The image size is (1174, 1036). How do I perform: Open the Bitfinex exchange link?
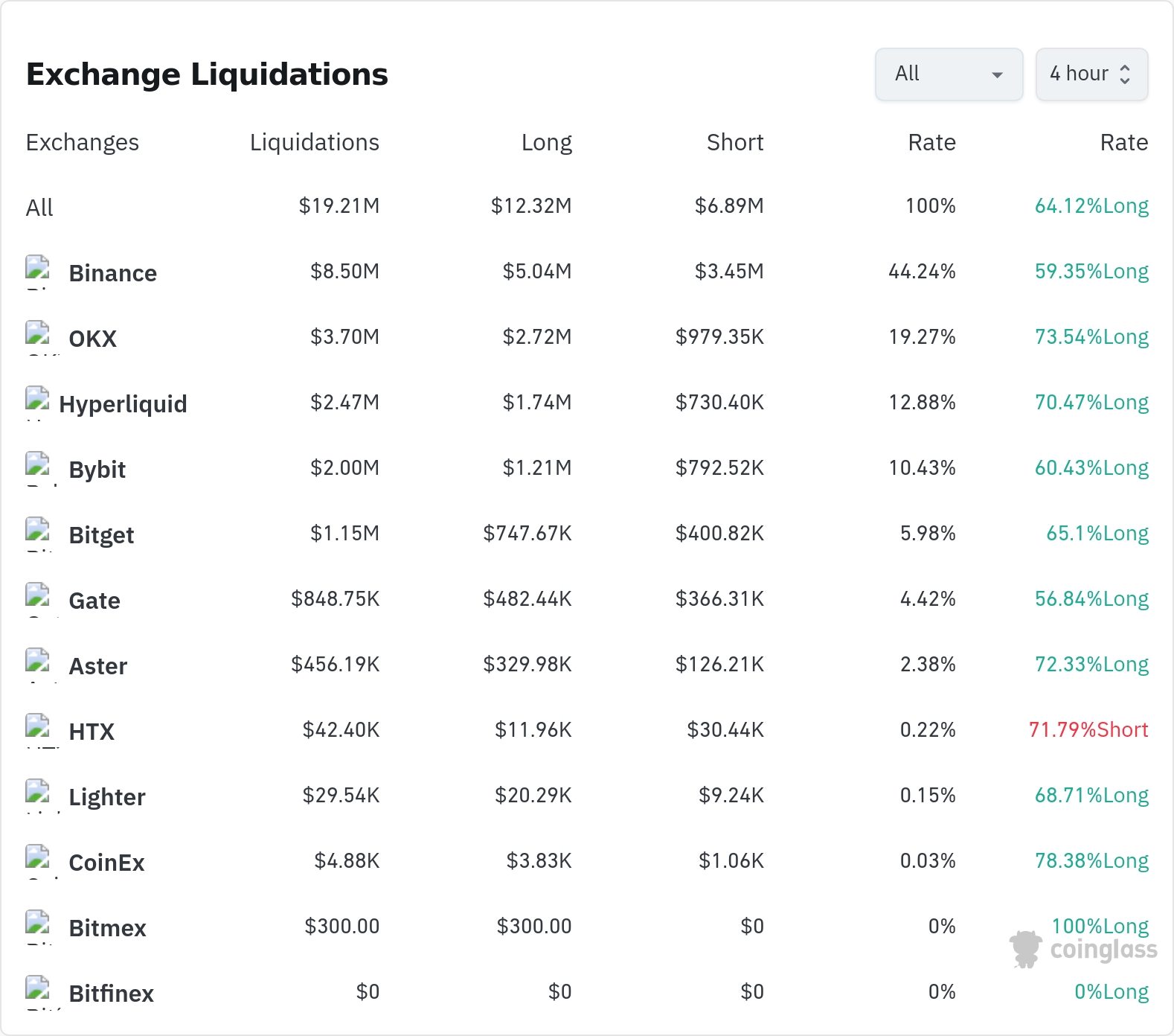point(111,994)
